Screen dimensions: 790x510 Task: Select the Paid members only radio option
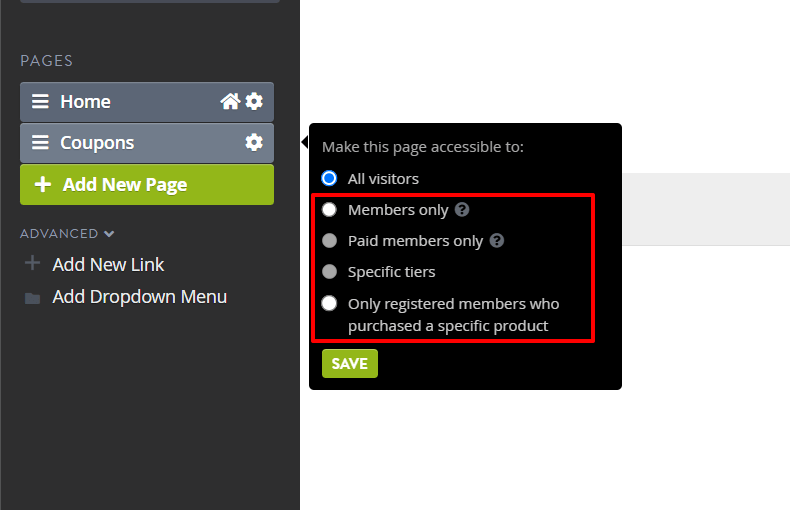coord(330,240)
